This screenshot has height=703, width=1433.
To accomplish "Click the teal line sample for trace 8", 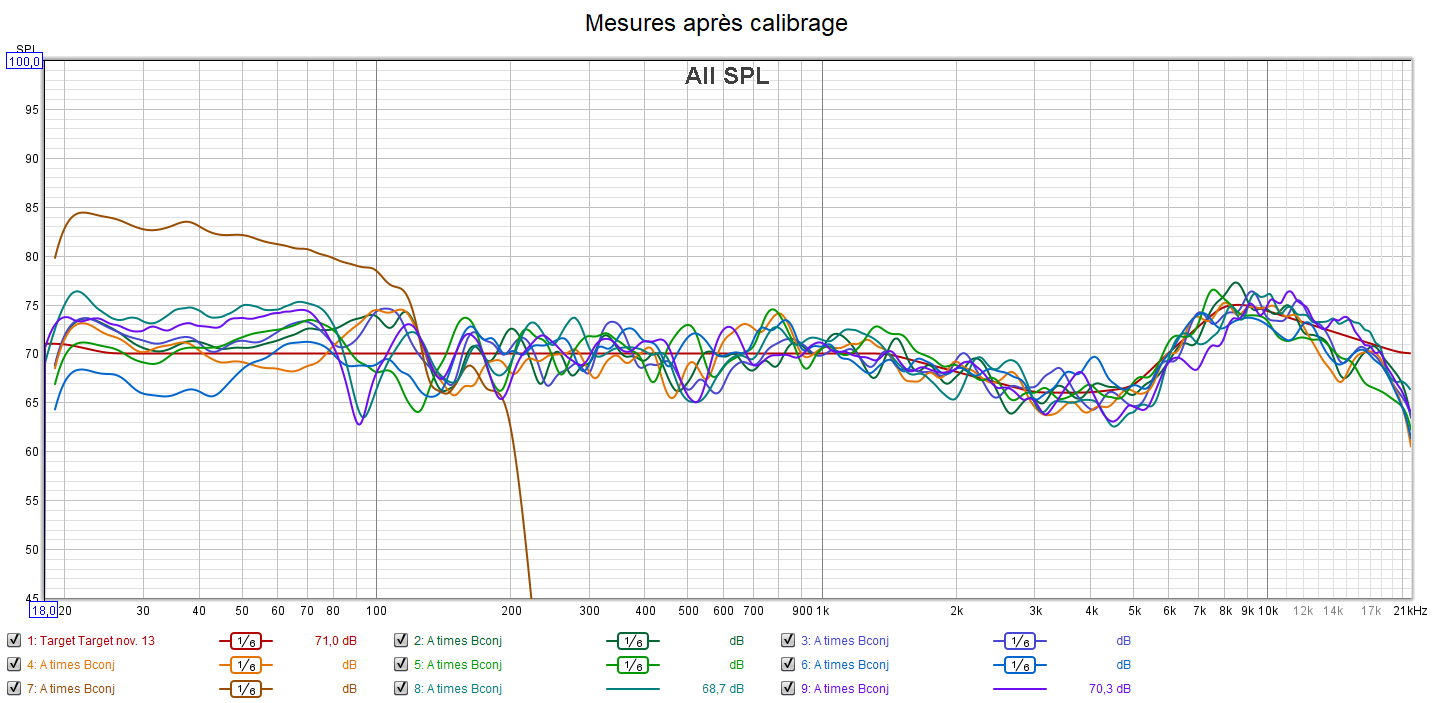I will [632, 689].
